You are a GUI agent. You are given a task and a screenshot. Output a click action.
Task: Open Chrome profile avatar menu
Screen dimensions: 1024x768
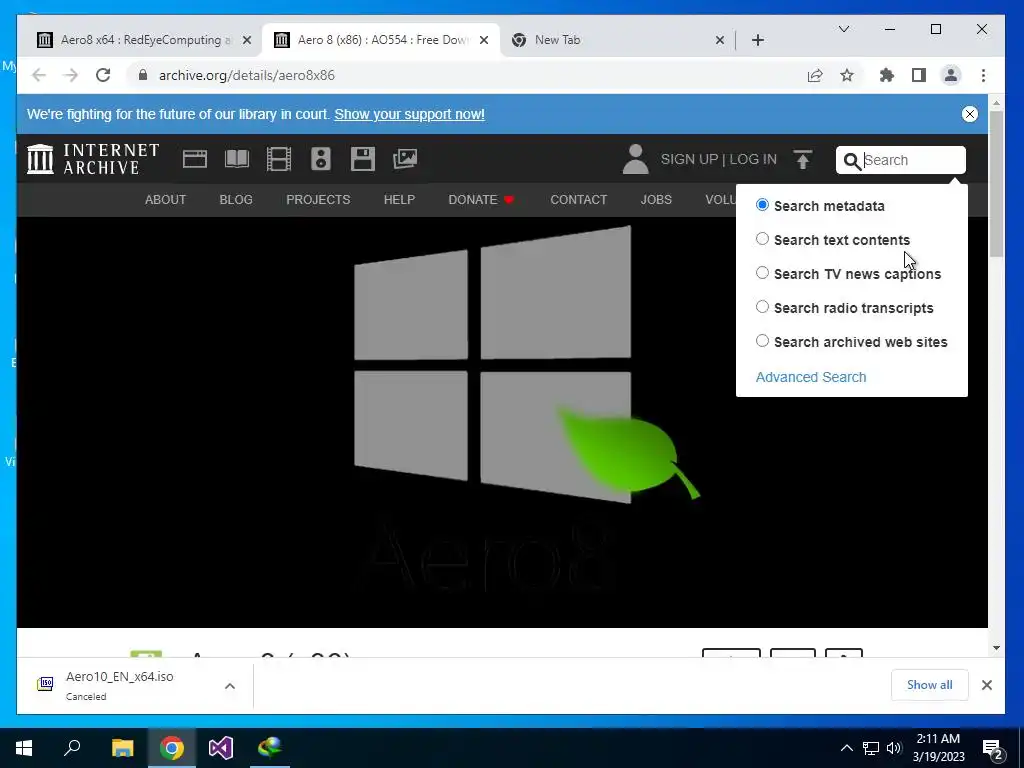[x=951, y=75]
